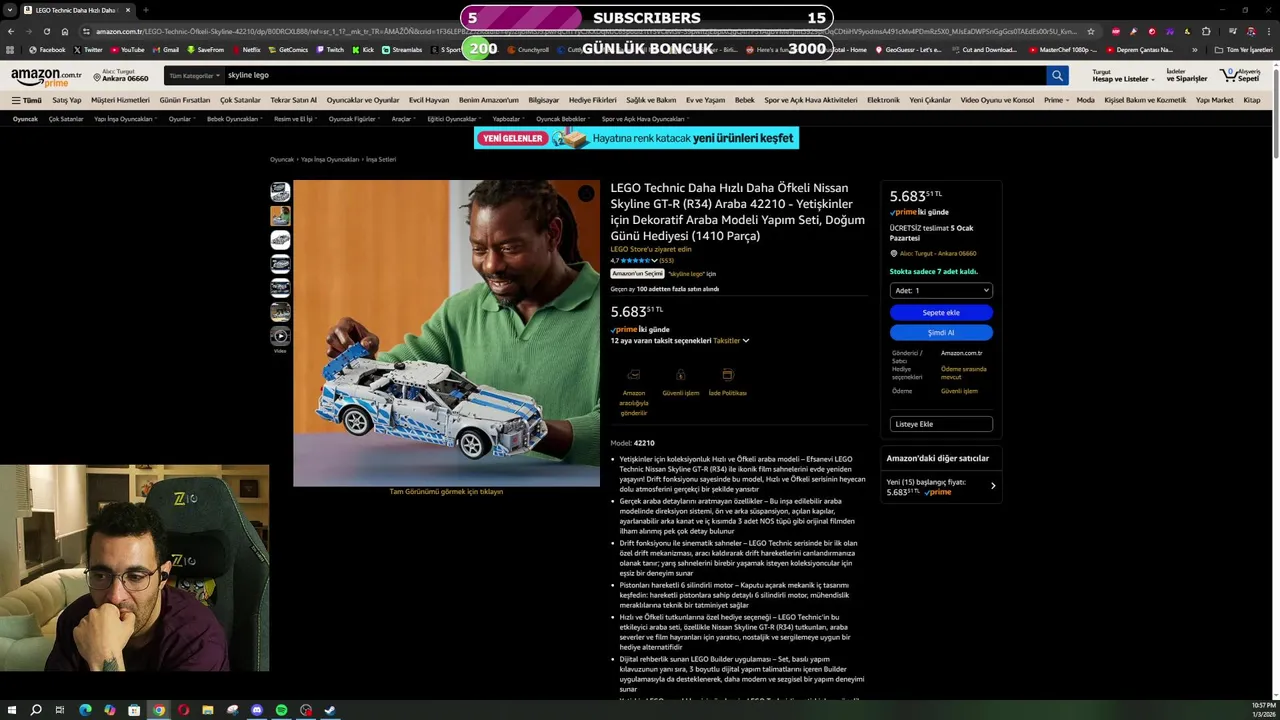Expand the star rating popover chevron
The height and width of the screenshot is (720, 1280).
pos(654,261)
